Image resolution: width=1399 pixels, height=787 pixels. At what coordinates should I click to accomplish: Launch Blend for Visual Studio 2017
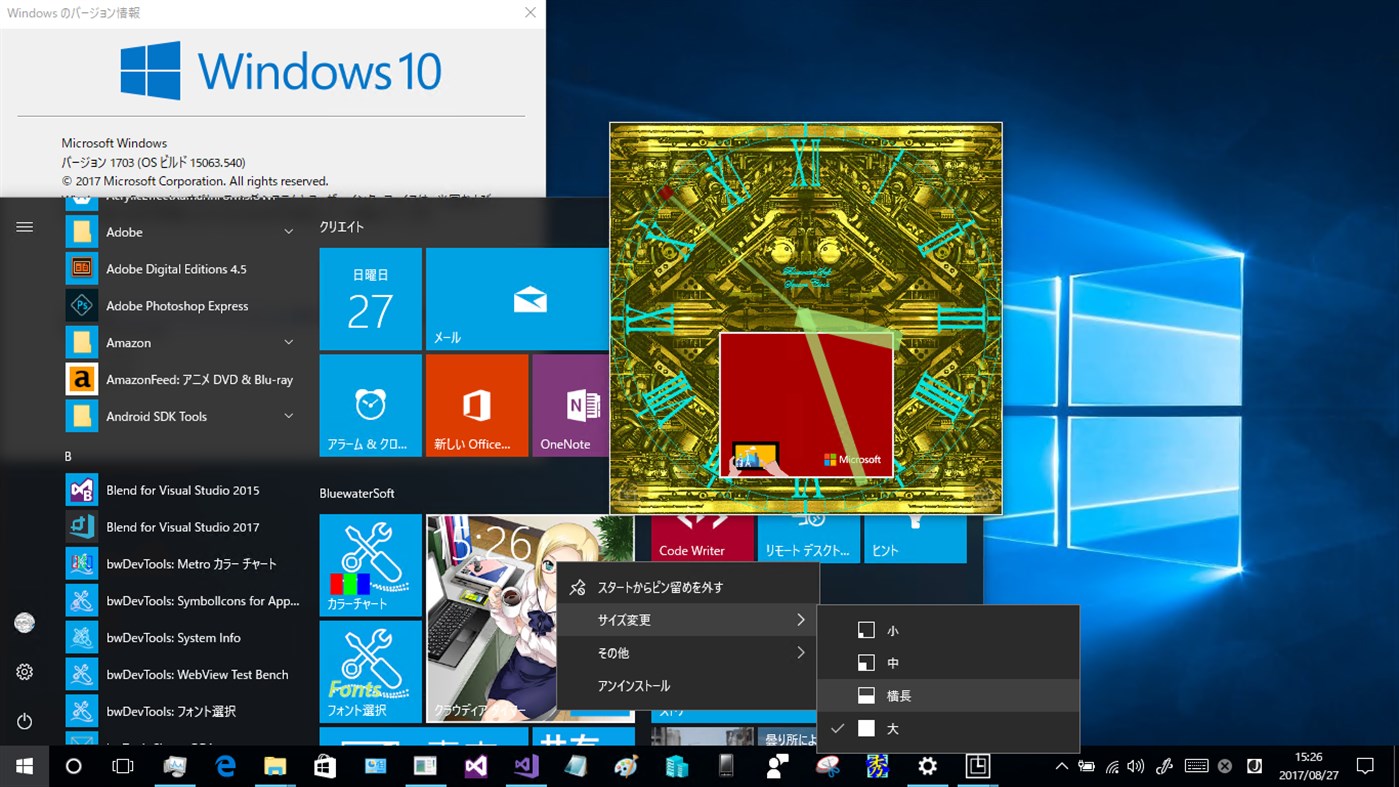(x=182, y=527)
